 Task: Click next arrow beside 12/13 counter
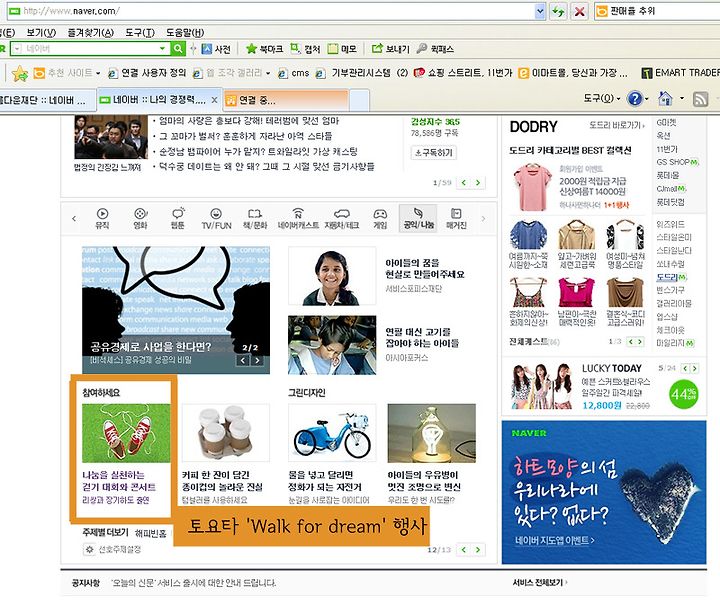coord(478,550)
